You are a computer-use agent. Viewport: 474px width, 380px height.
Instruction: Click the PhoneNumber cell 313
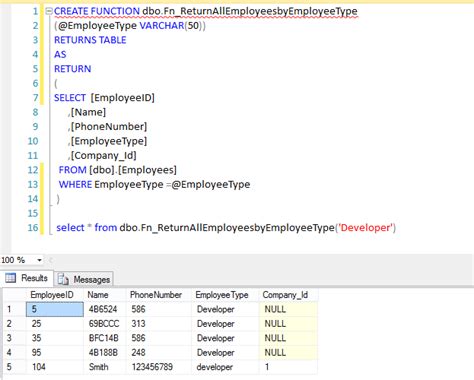[159, 323]
